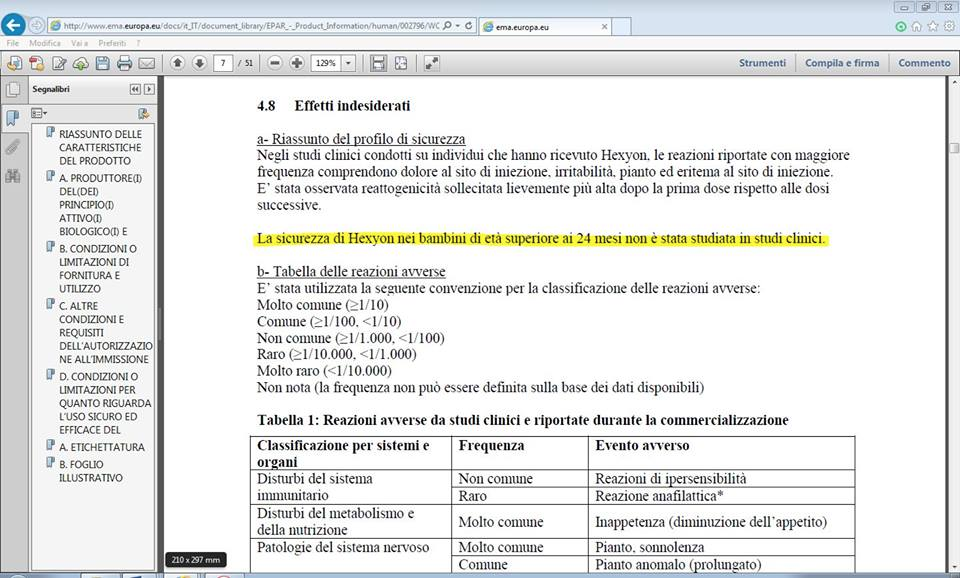This screenshot has width=960, height=578.
Task: Save the PDF with the floppy disk icon
Action: click(102, 63)
